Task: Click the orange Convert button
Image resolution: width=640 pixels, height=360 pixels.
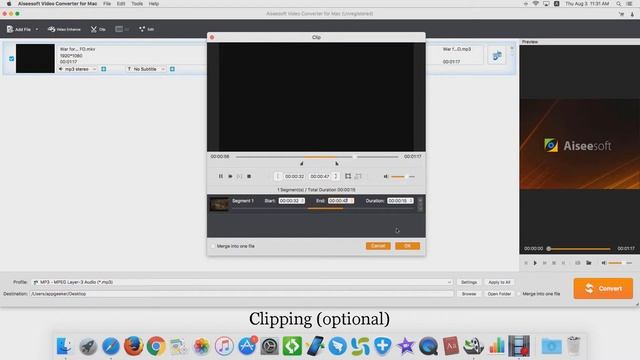Action: coord(603,289)
